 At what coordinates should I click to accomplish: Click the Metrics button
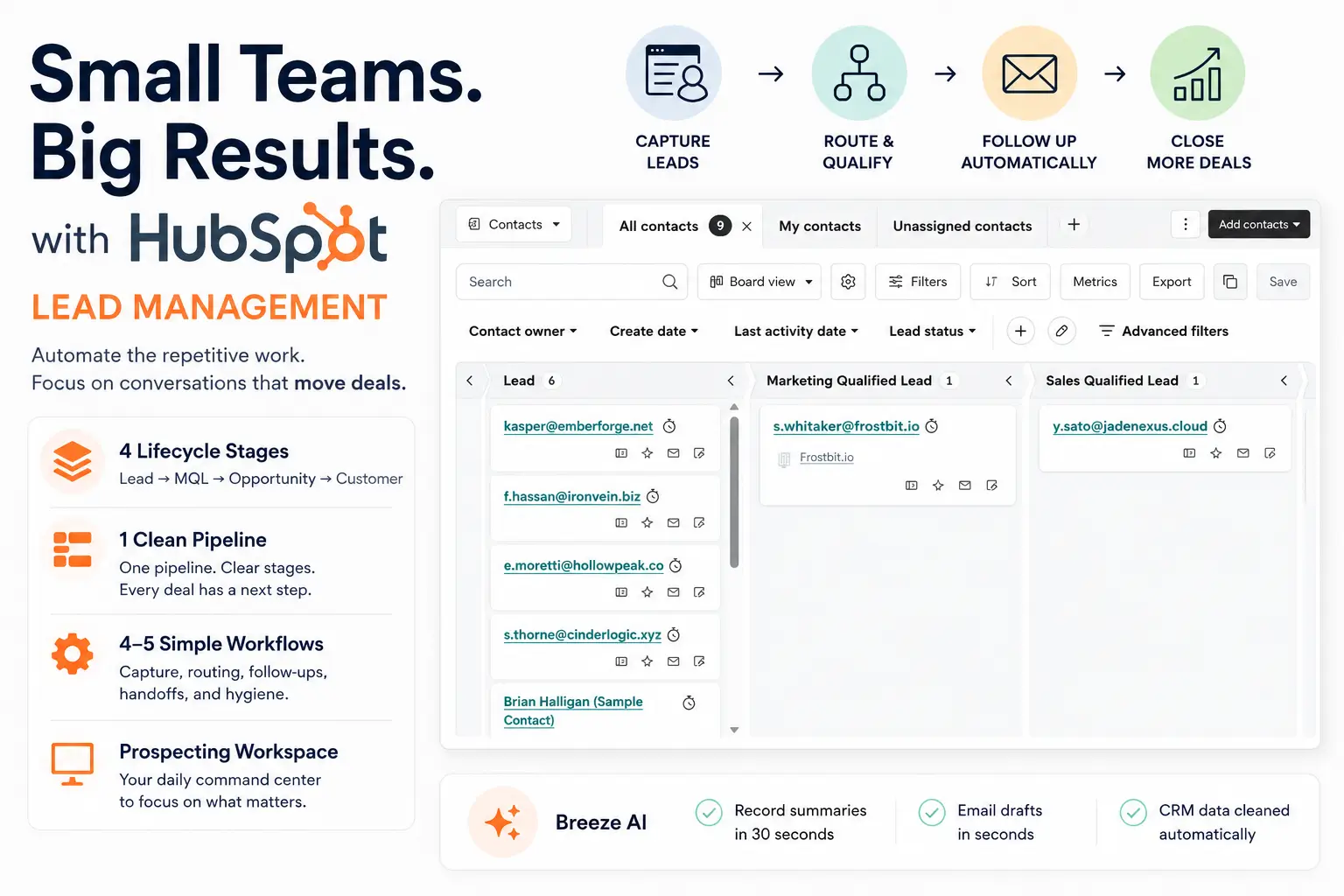pyautogui.click(x=1095, y=282)
